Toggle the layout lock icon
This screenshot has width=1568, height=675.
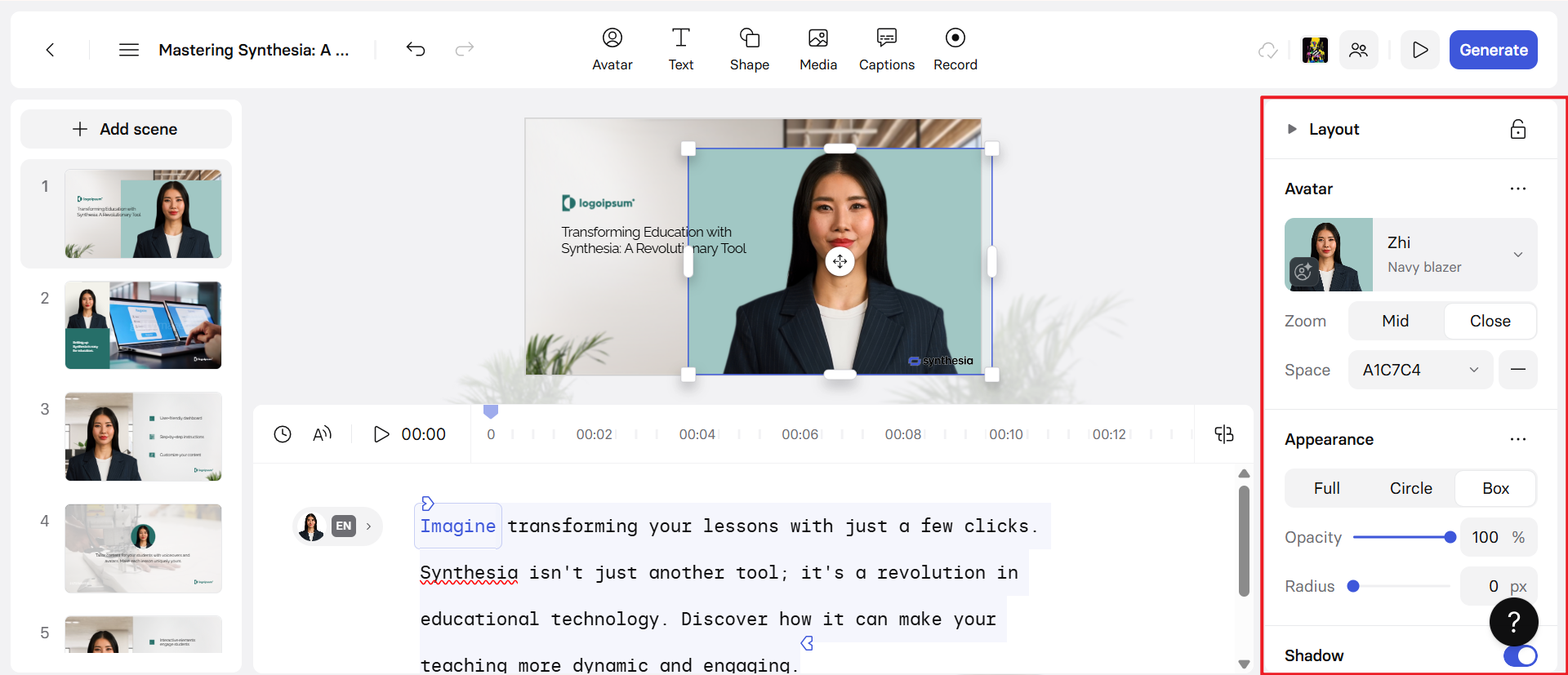pyautogui.click(x=1518, y=129)
